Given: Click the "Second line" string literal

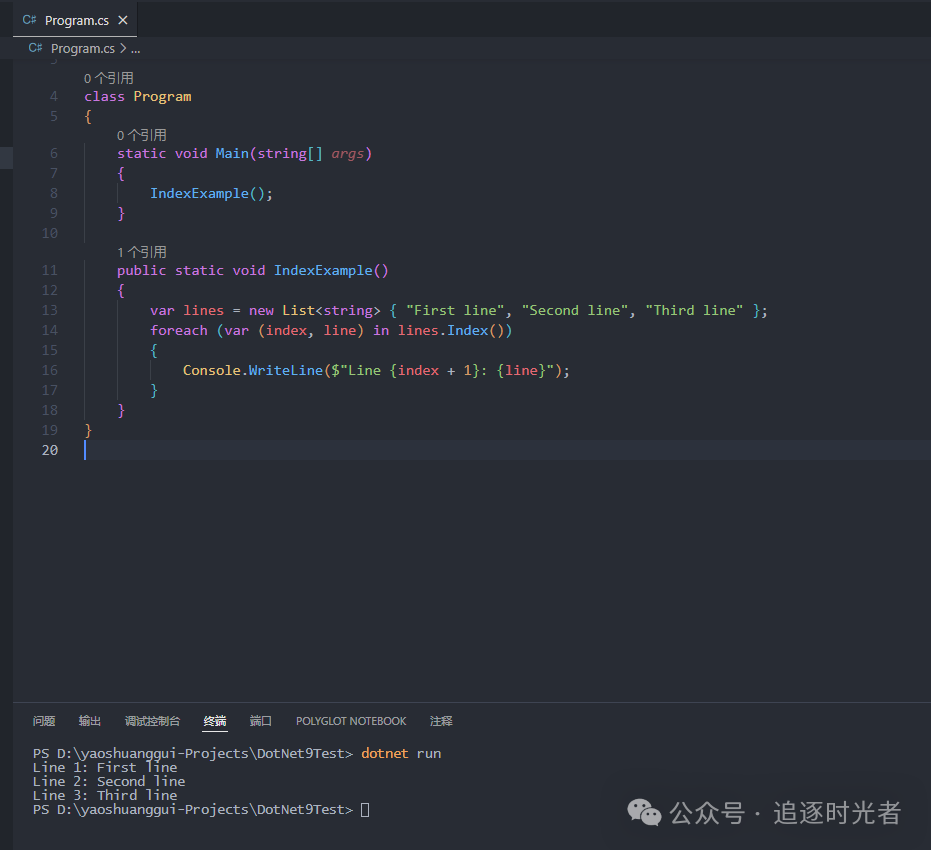Looking at the screenshot, I should pos(575,310).
